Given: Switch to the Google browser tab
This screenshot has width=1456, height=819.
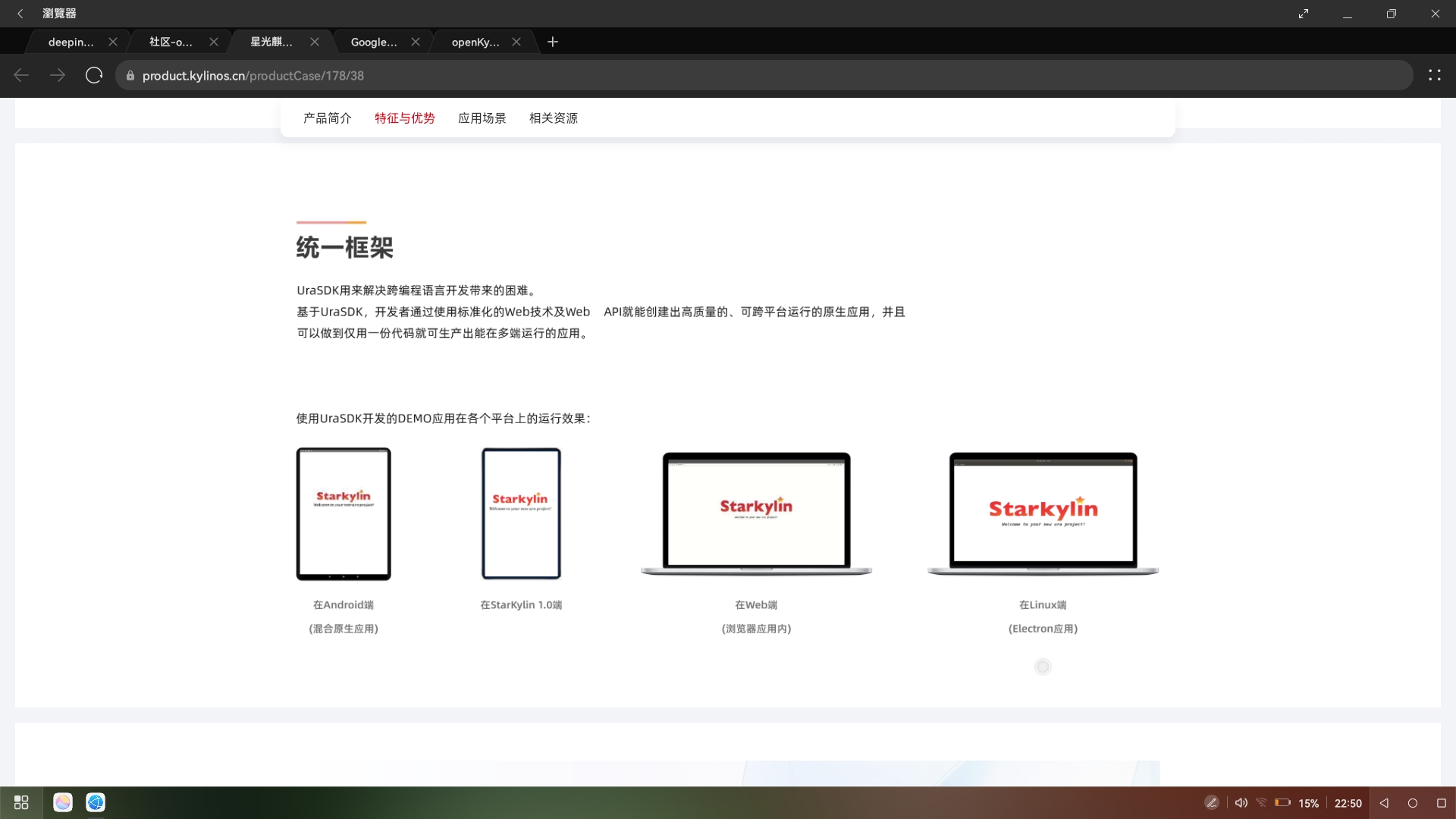Looking at the screenshot, I should [x=373, y=42].
